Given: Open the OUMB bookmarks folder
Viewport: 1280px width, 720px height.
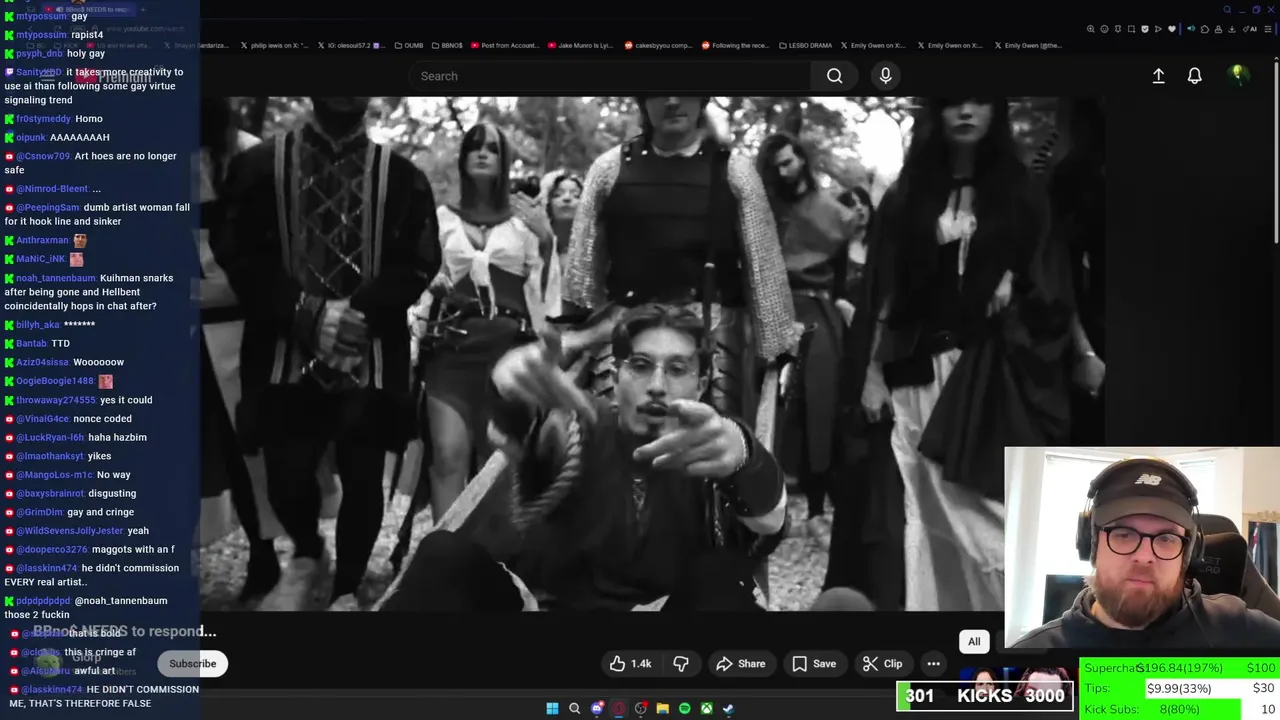Looking at the screenshot, I should click(x=409, y=45).
